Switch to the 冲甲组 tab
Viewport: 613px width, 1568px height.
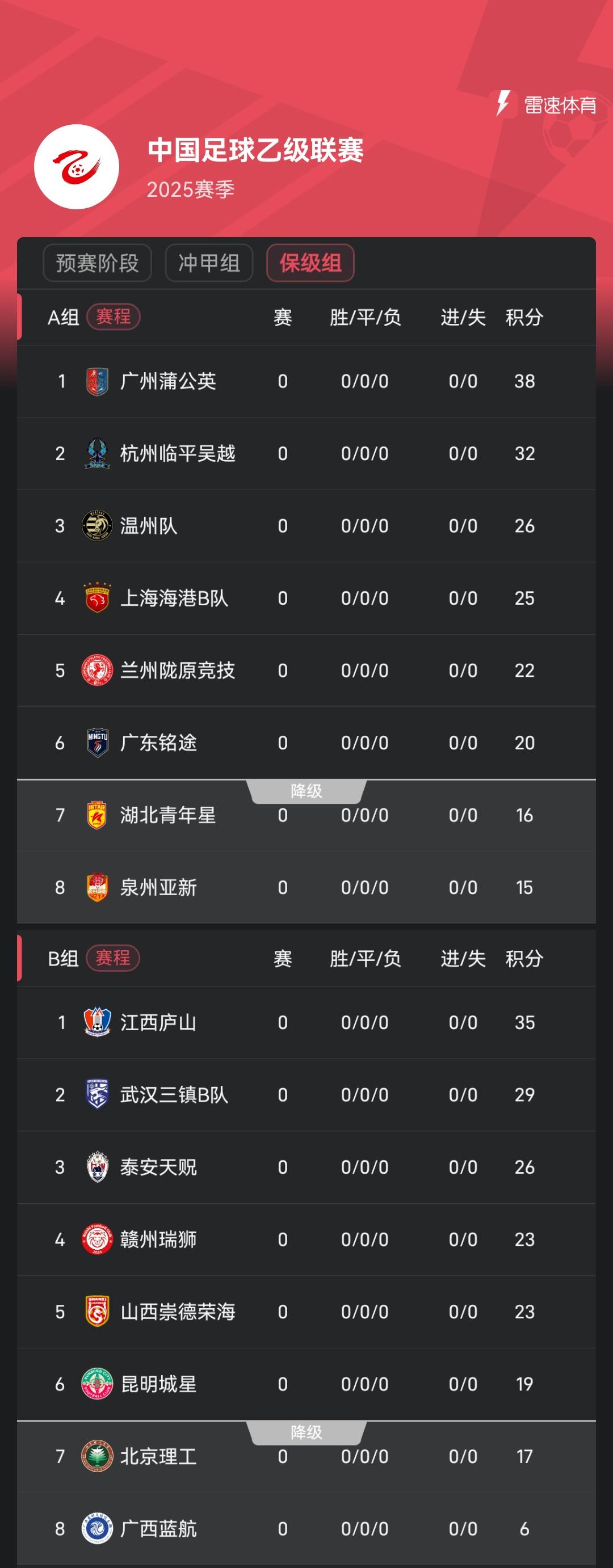[209, 263]
